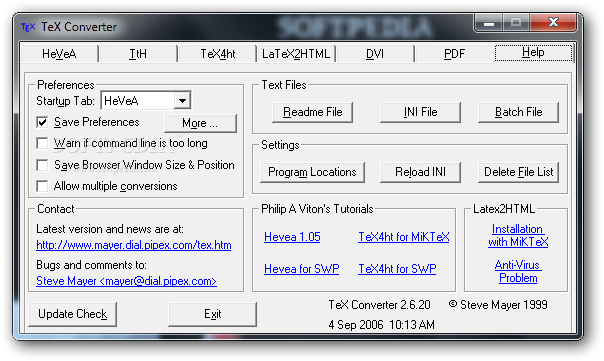Click Program Locations button
The width and height of the screenshot is (604, 361).
(312, 172)
